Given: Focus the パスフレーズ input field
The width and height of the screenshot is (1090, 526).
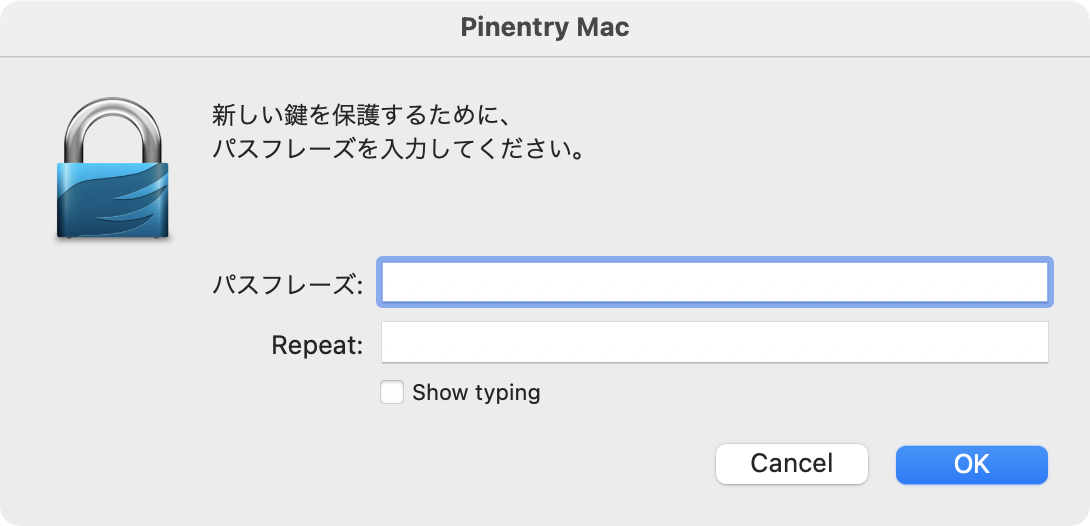Looking at the screenshot, I should click(715, 282).
